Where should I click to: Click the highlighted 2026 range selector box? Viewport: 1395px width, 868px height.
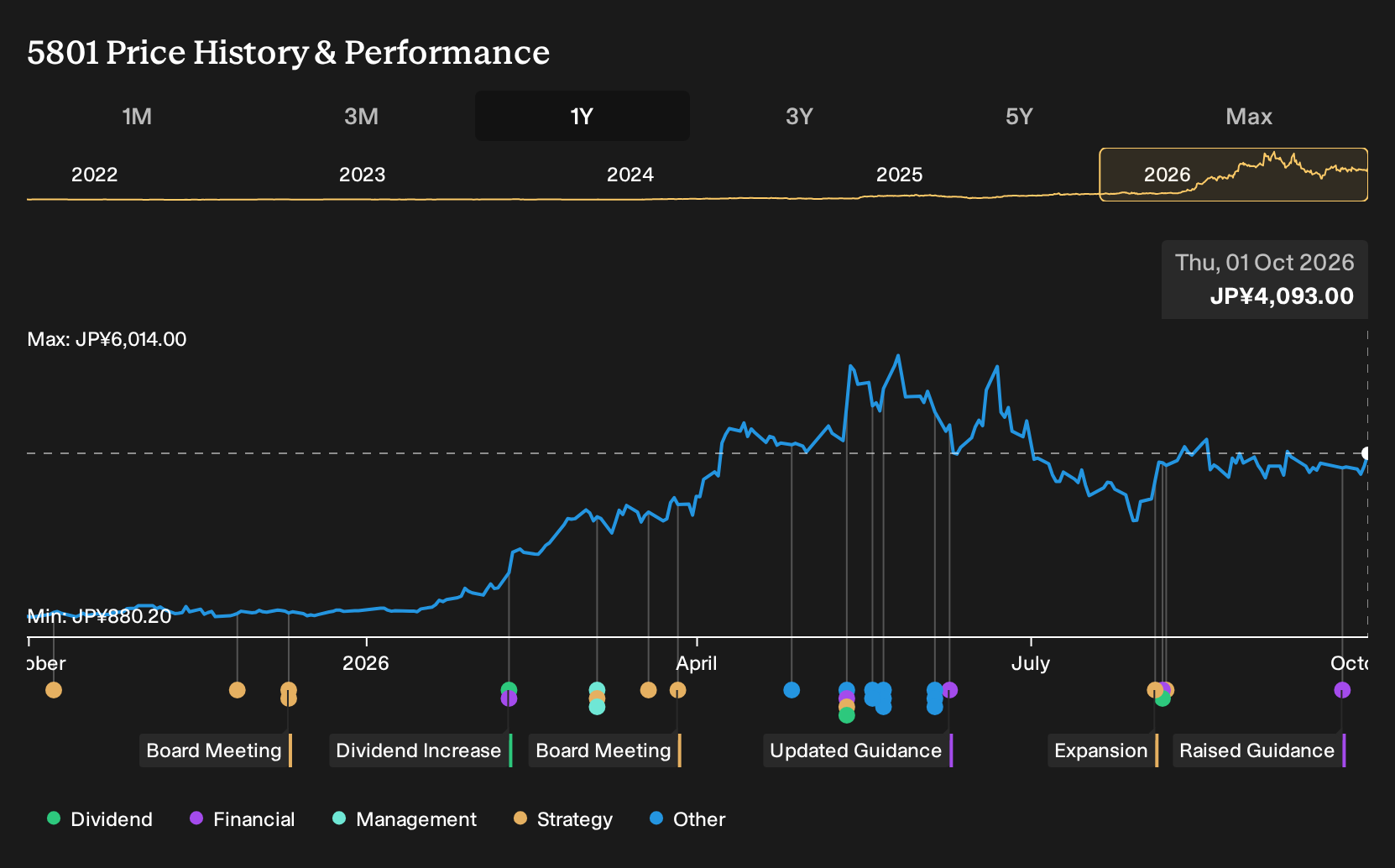(1234, 175)
